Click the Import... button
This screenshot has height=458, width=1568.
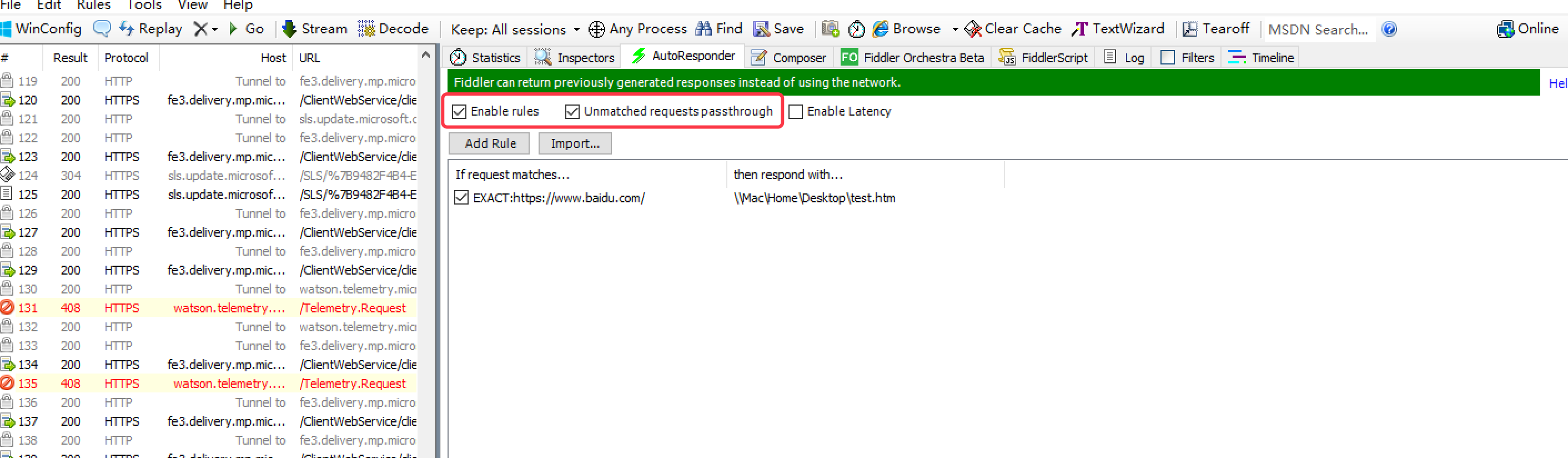point(575,143)
